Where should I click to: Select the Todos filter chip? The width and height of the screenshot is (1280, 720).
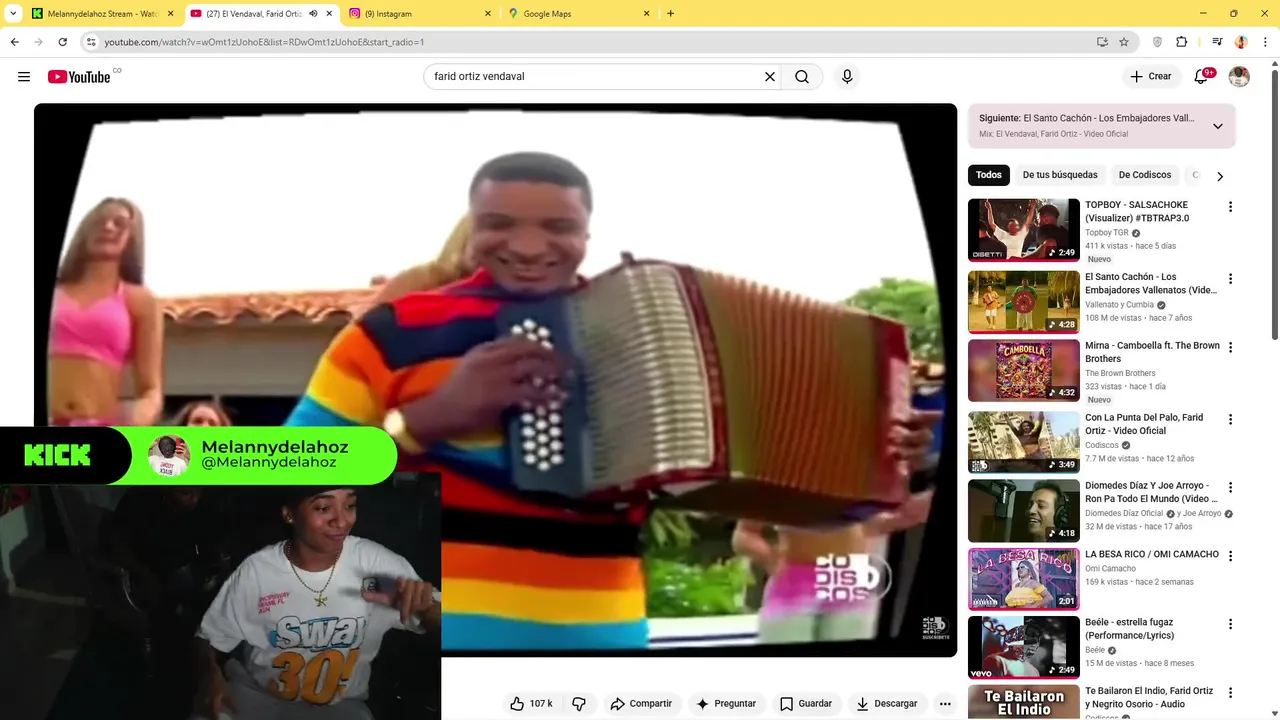(x=989, y=175)
